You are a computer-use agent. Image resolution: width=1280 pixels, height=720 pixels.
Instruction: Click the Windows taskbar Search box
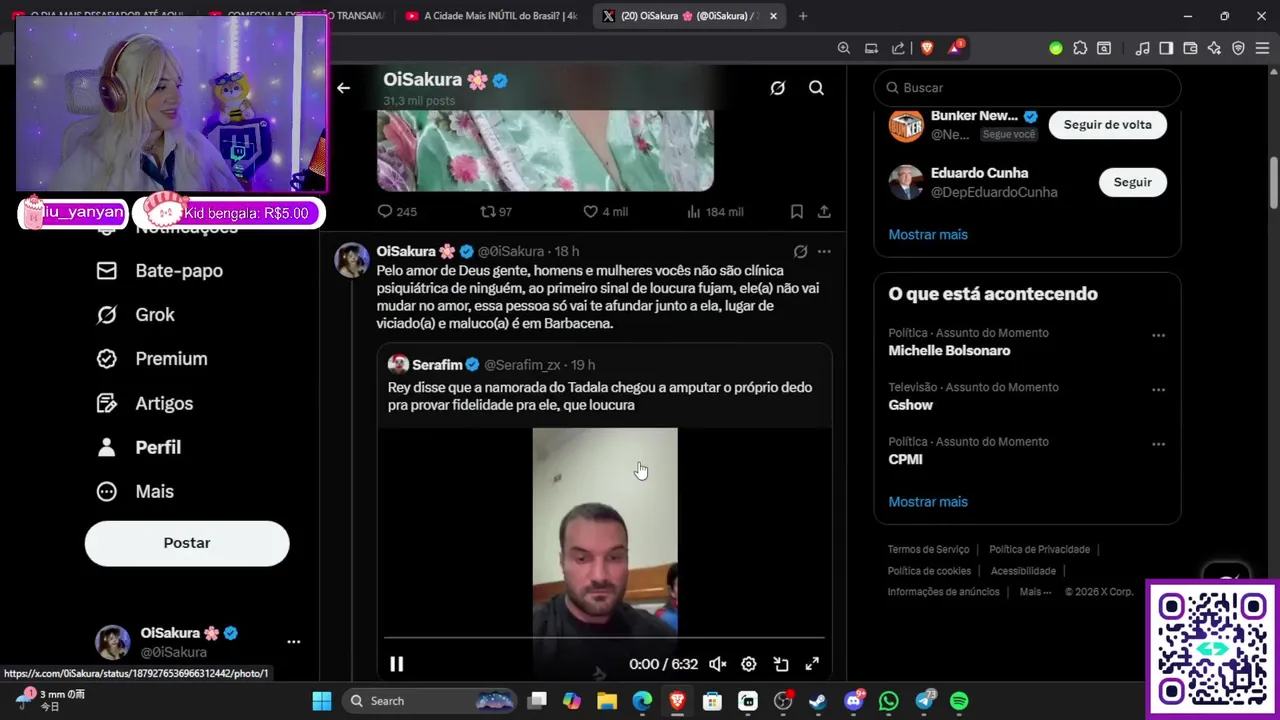[x=429, y=701]
